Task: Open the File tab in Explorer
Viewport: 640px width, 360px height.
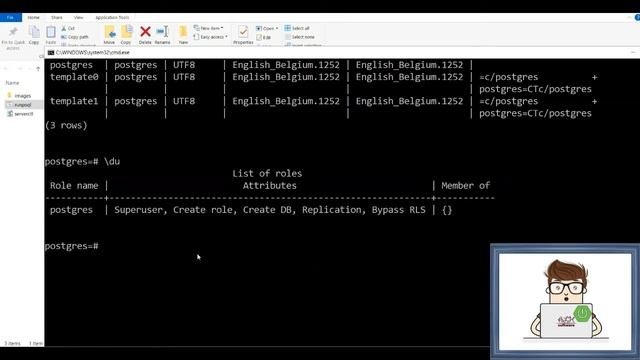Action: [11, 18]
